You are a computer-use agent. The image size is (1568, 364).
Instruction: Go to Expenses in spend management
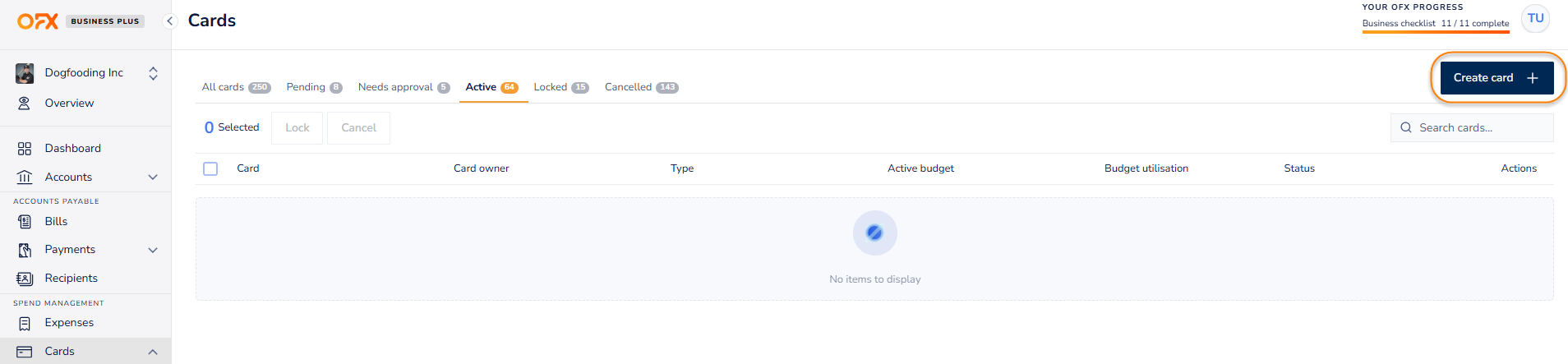[69, 323]
